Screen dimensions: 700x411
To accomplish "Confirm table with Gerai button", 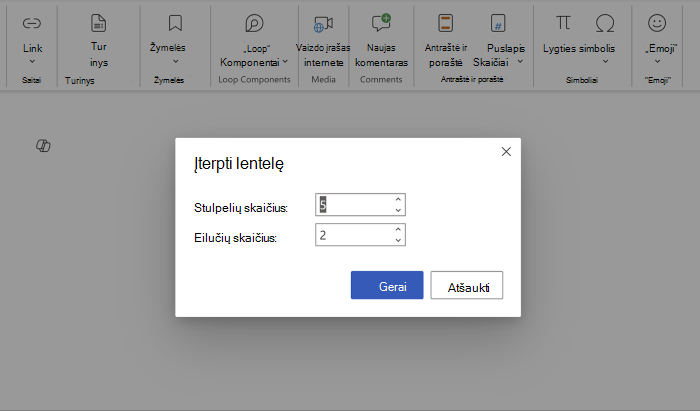I will coord(387,285).
